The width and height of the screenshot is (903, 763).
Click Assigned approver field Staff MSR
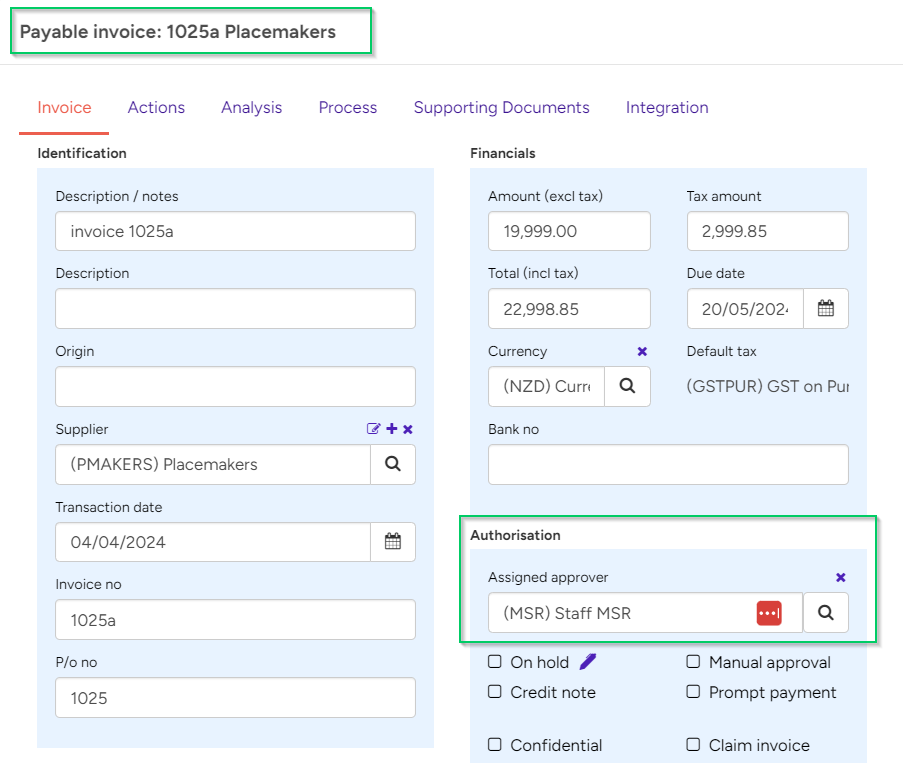point(646,613)
